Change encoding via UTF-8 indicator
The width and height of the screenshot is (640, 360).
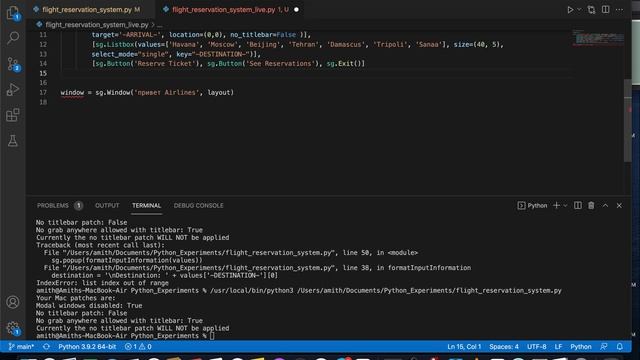(536, 347)
